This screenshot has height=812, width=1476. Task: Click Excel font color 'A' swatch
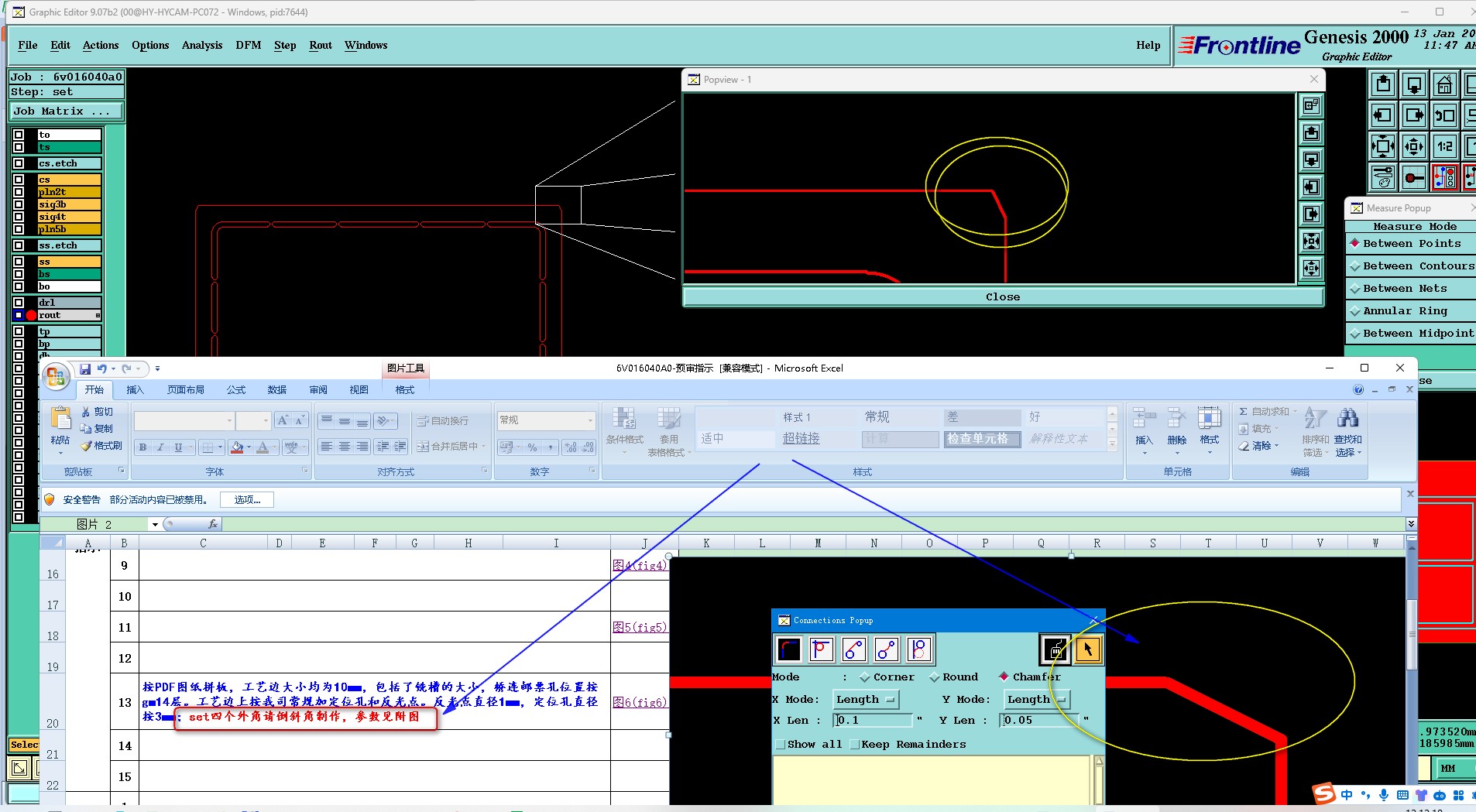click(x=263, y=447)
